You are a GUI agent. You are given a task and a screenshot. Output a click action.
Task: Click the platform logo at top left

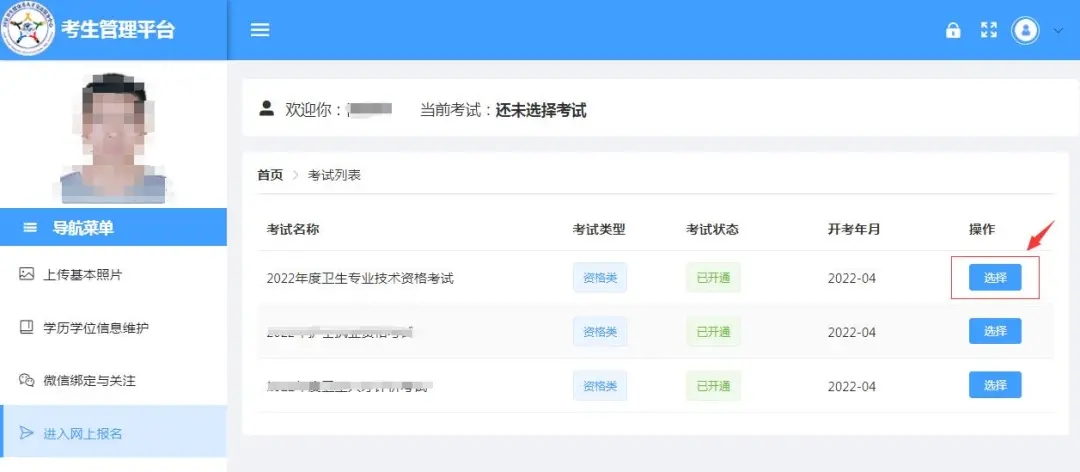[28, 29]
